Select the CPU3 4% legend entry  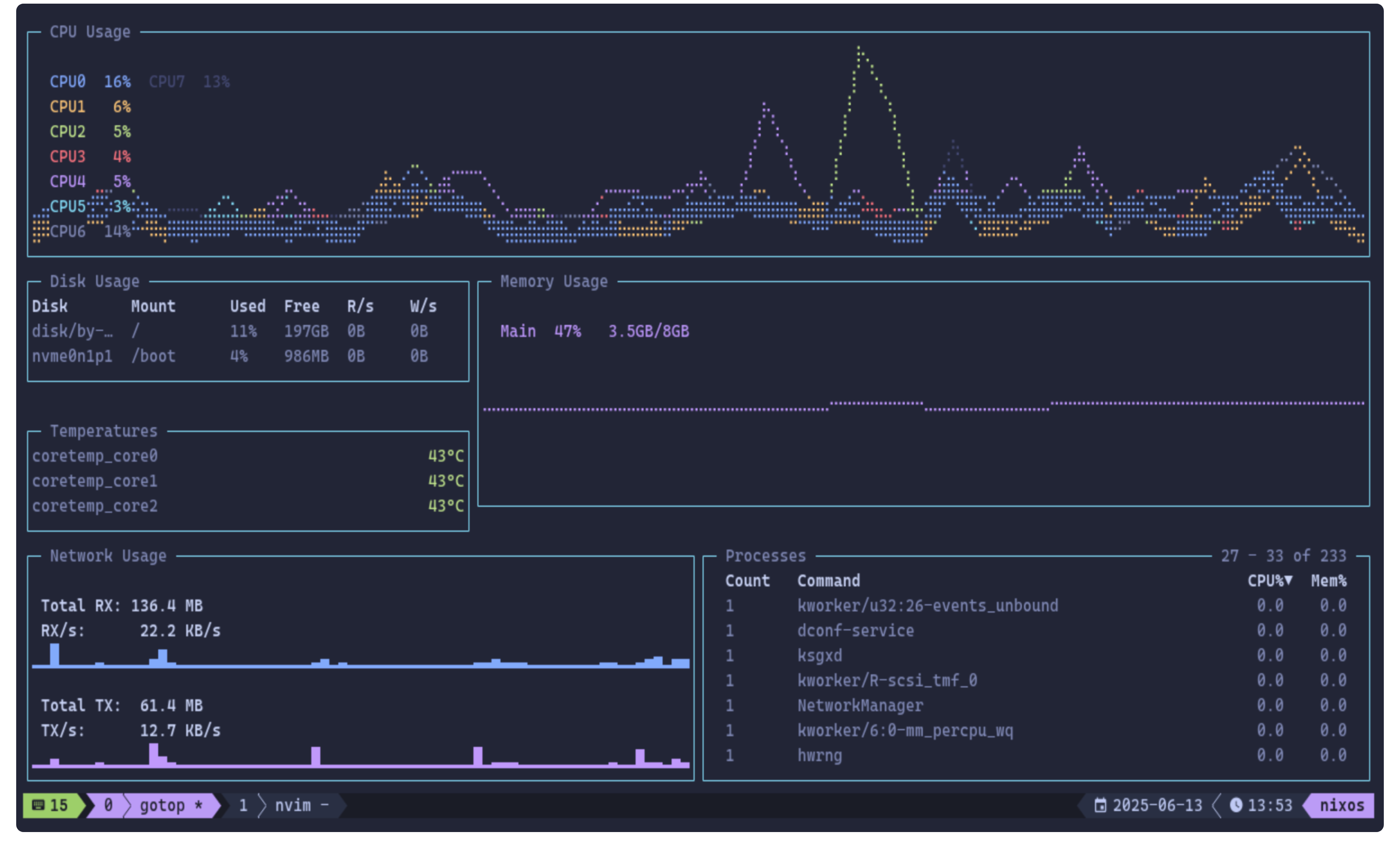[90, 156]
